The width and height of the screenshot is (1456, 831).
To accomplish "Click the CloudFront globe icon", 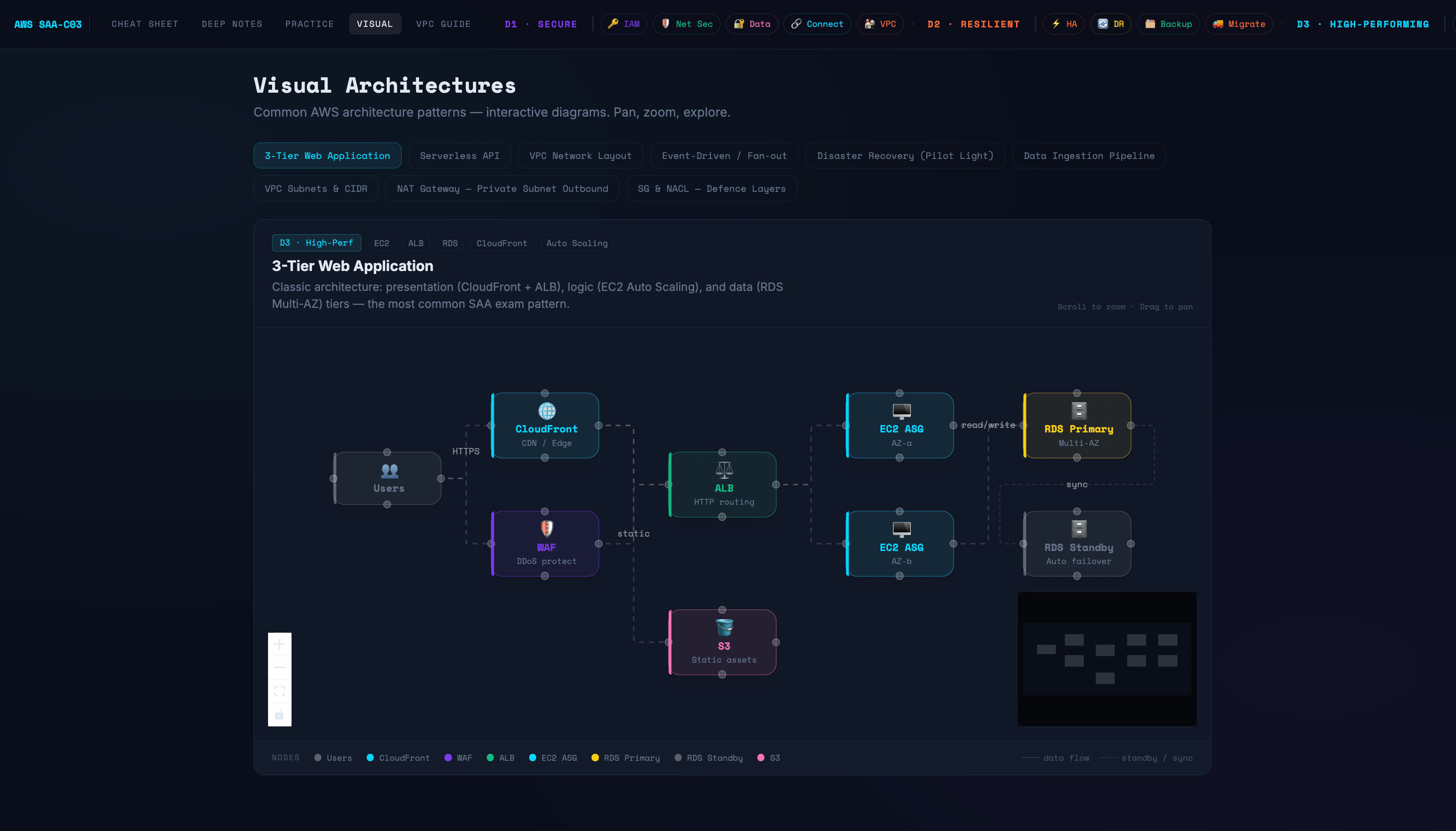I will [x=547, y=411].
